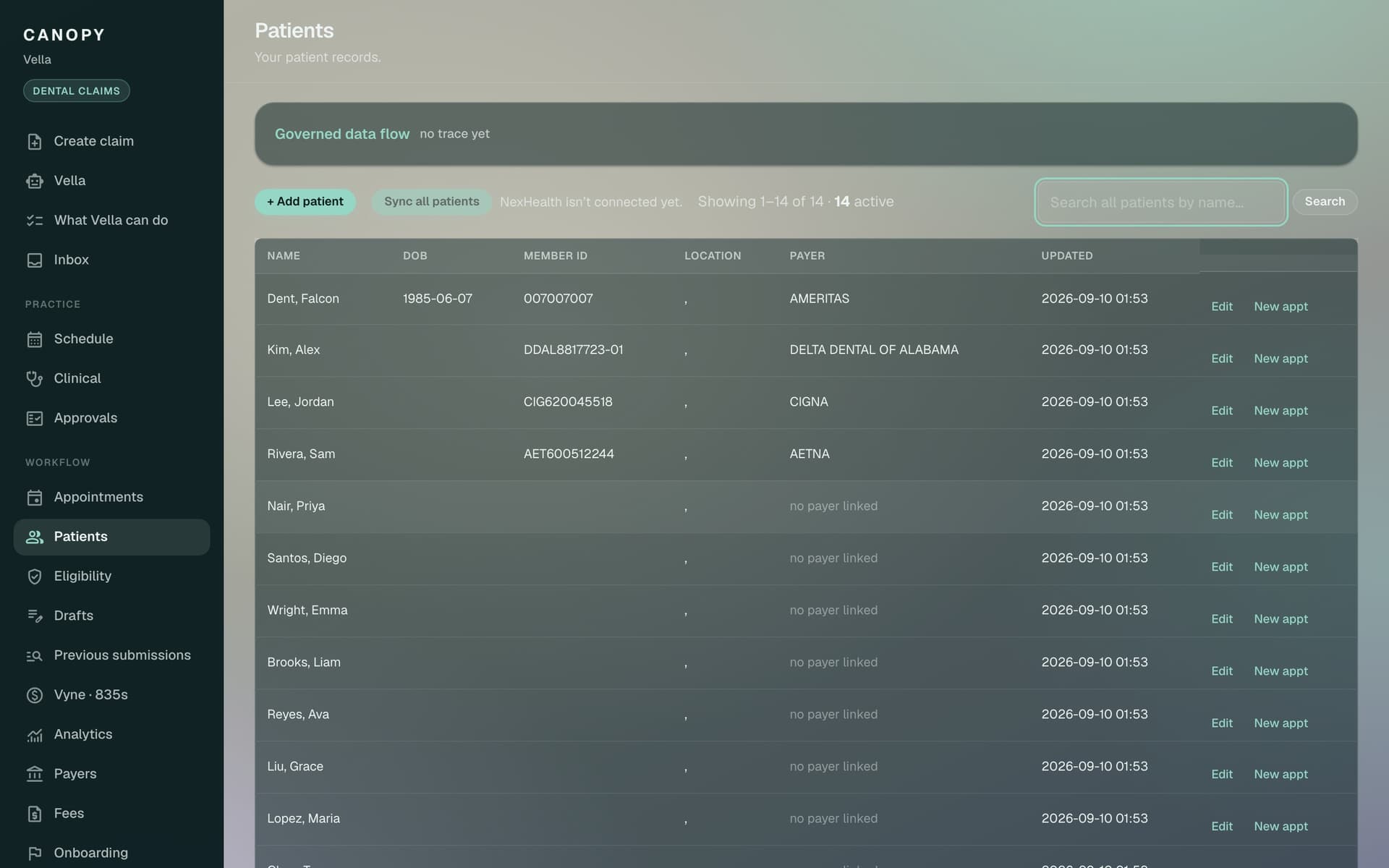Open the Vyne 835s dollar icon
This screenshot has width=1389, height=868.
(x=35, y=695)
